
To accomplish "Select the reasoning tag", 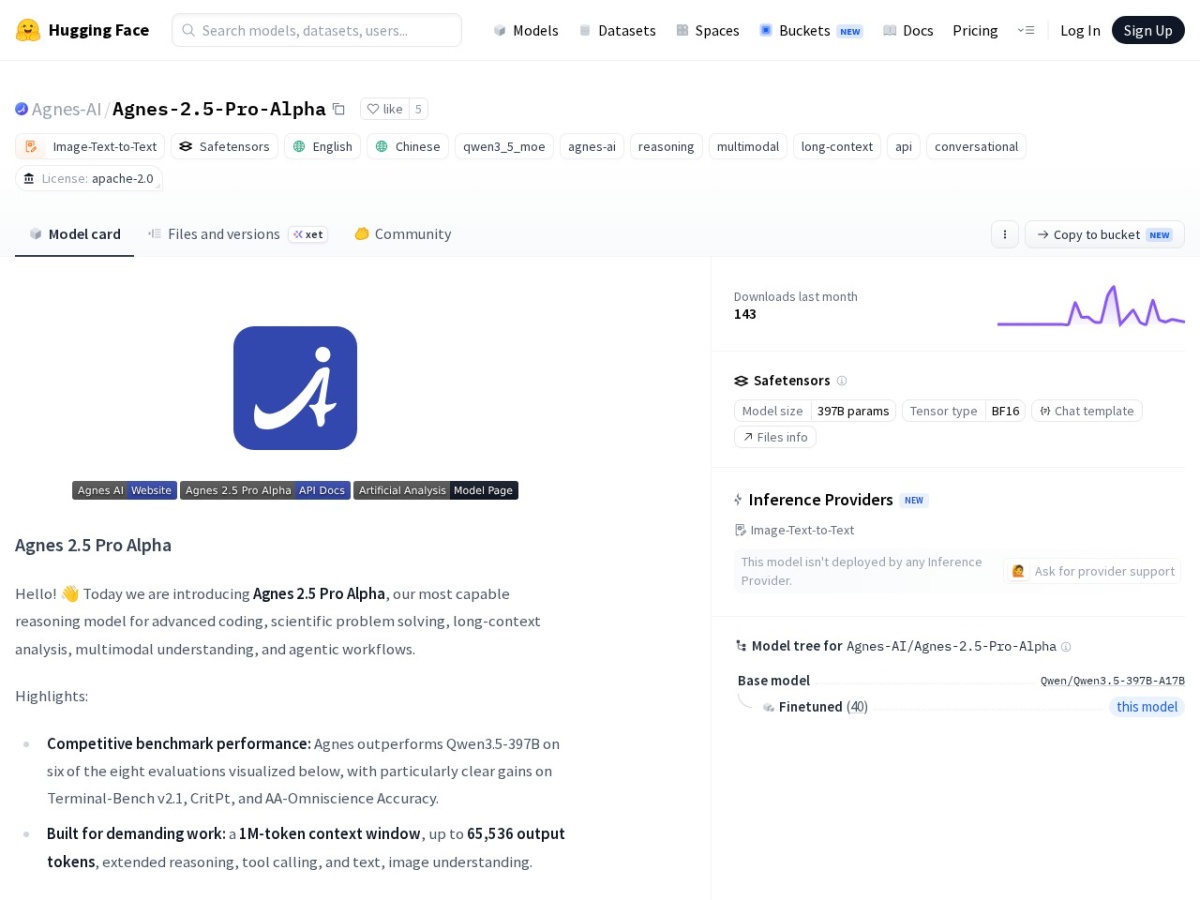I will (666, 147).
